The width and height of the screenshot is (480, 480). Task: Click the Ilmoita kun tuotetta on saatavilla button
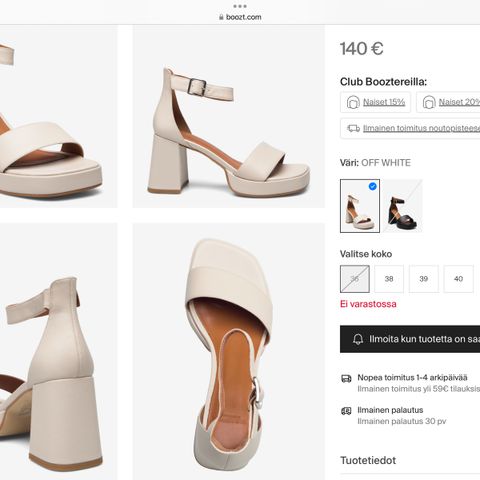[x=410, y=339]
